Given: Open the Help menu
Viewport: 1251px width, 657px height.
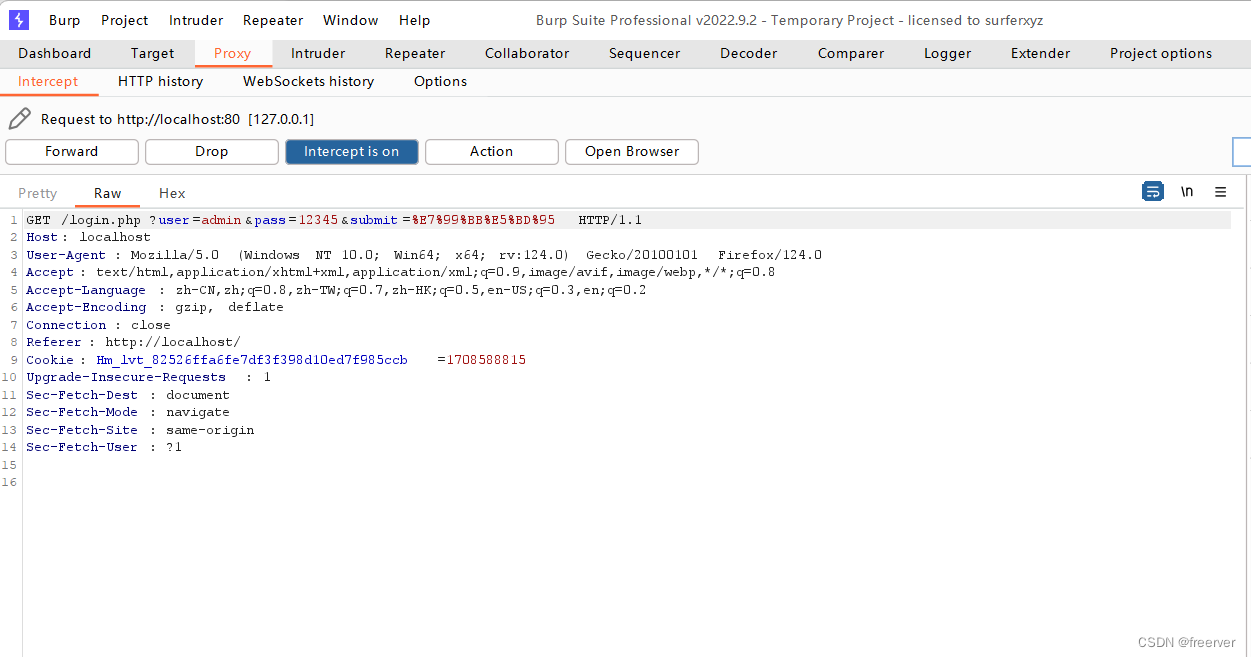Looking at the screenshot, I should click(x=414, y=20).
